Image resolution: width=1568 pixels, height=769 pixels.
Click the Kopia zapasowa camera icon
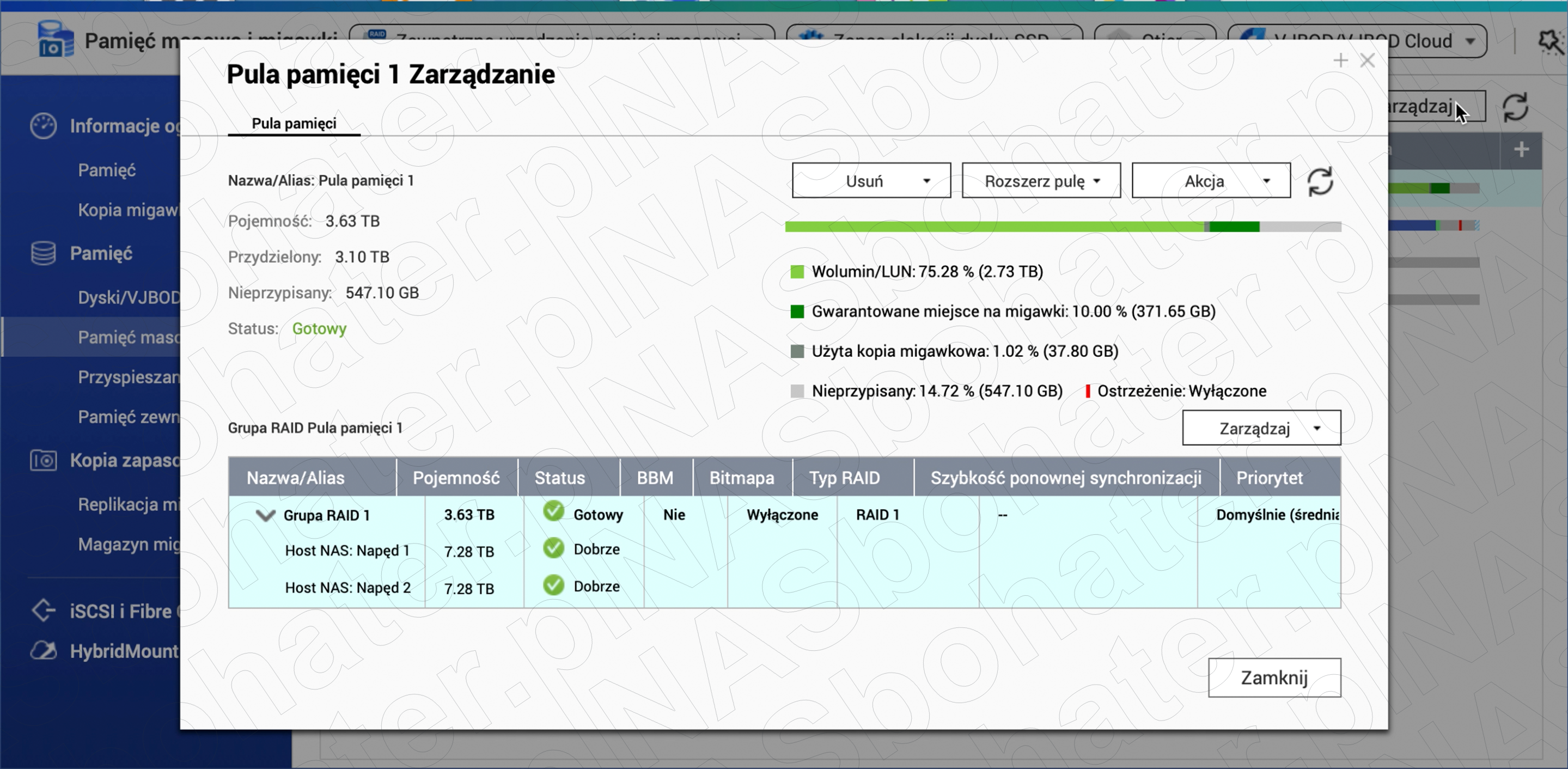[43, 460]
